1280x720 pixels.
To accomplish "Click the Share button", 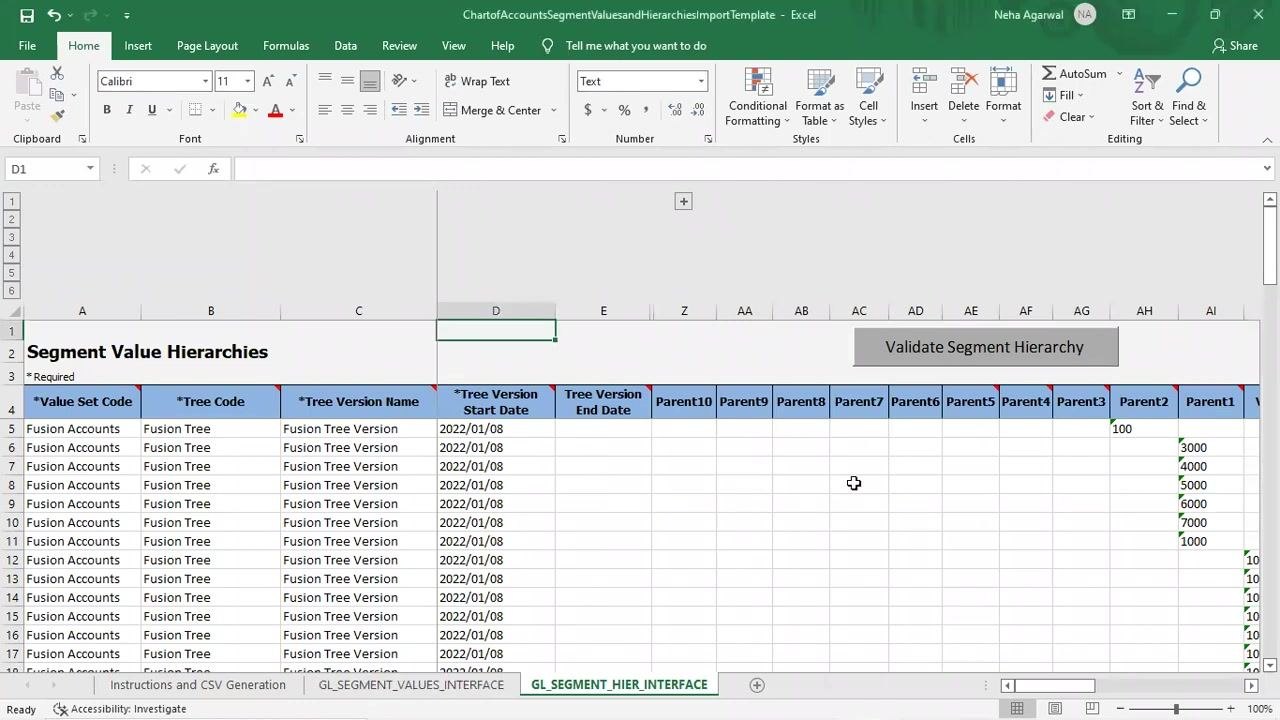I will 1235,45.
